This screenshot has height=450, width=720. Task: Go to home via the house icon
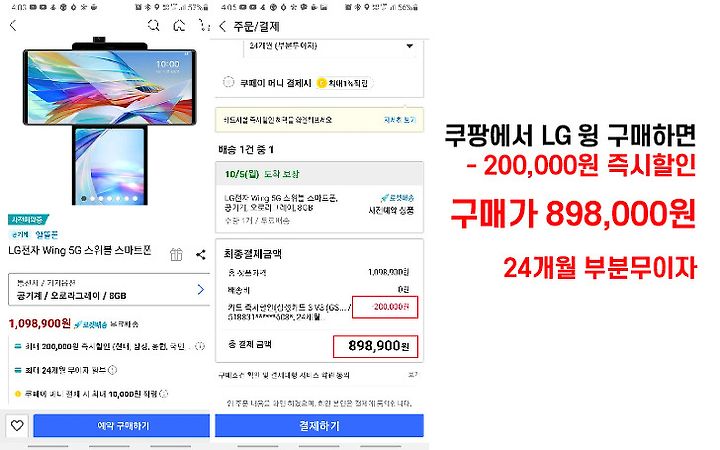(x=179, y=25)
